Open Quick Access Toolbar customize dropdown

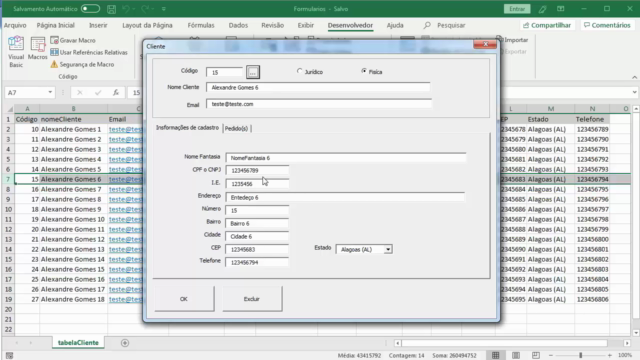pos(164,9)
